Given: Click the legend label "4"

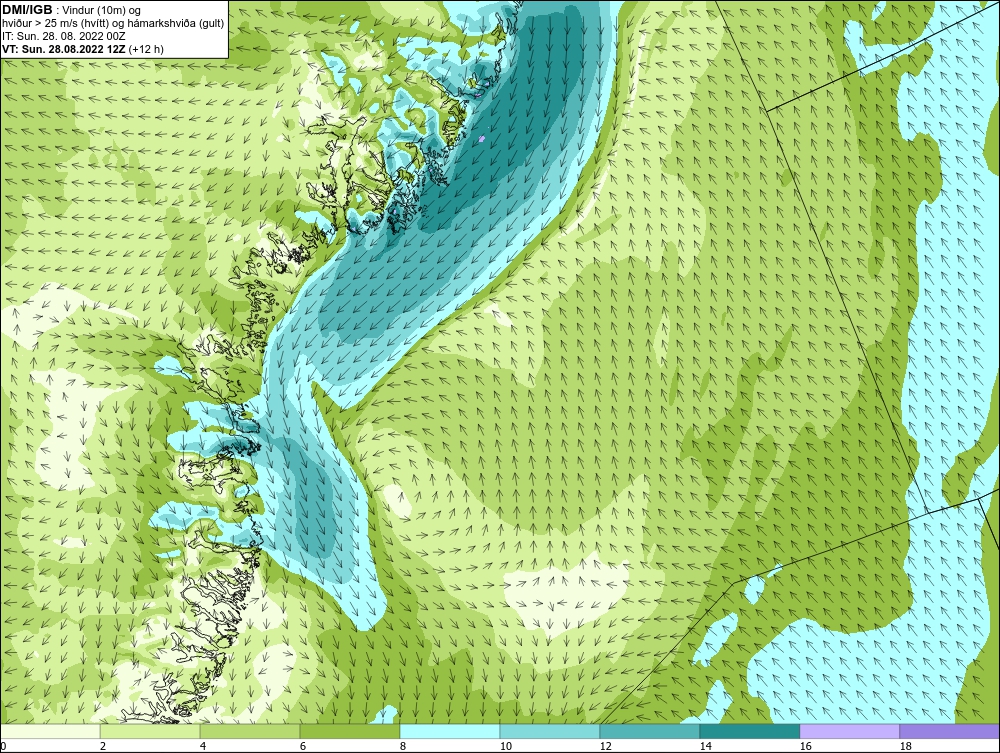Looking at the screenshot, I should pyautogui.click(x=203, y=746).
